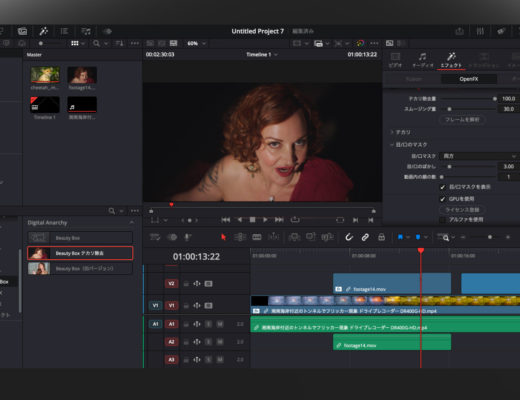Viewport: 520px width, 400px height.
Task: Open the thumbnail view mode dropdown arrow
Action: 83,43
